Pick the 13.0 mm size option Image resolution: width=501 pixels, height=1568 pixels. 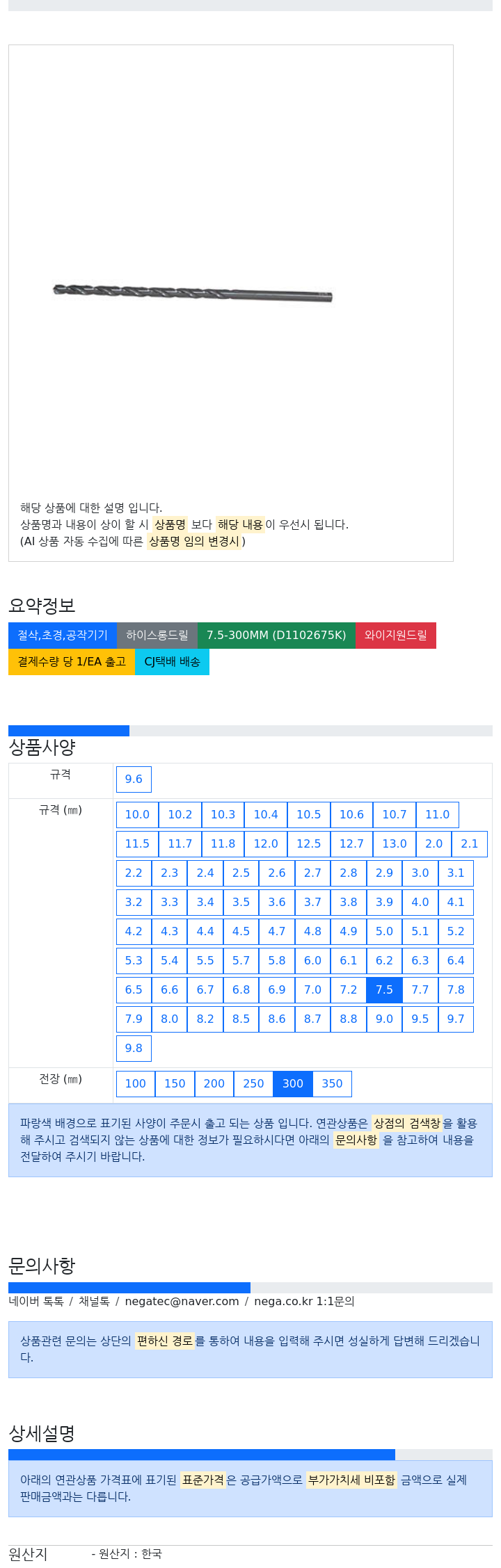pyautogui.click(x=395, y=844)
